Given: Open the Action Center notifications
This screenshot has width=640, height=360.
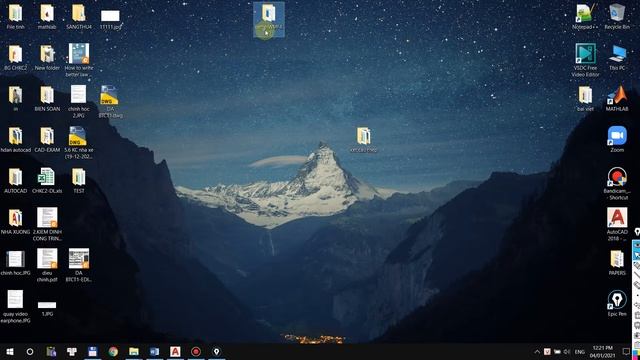Looking at the screenshot, I should [626, 352].
